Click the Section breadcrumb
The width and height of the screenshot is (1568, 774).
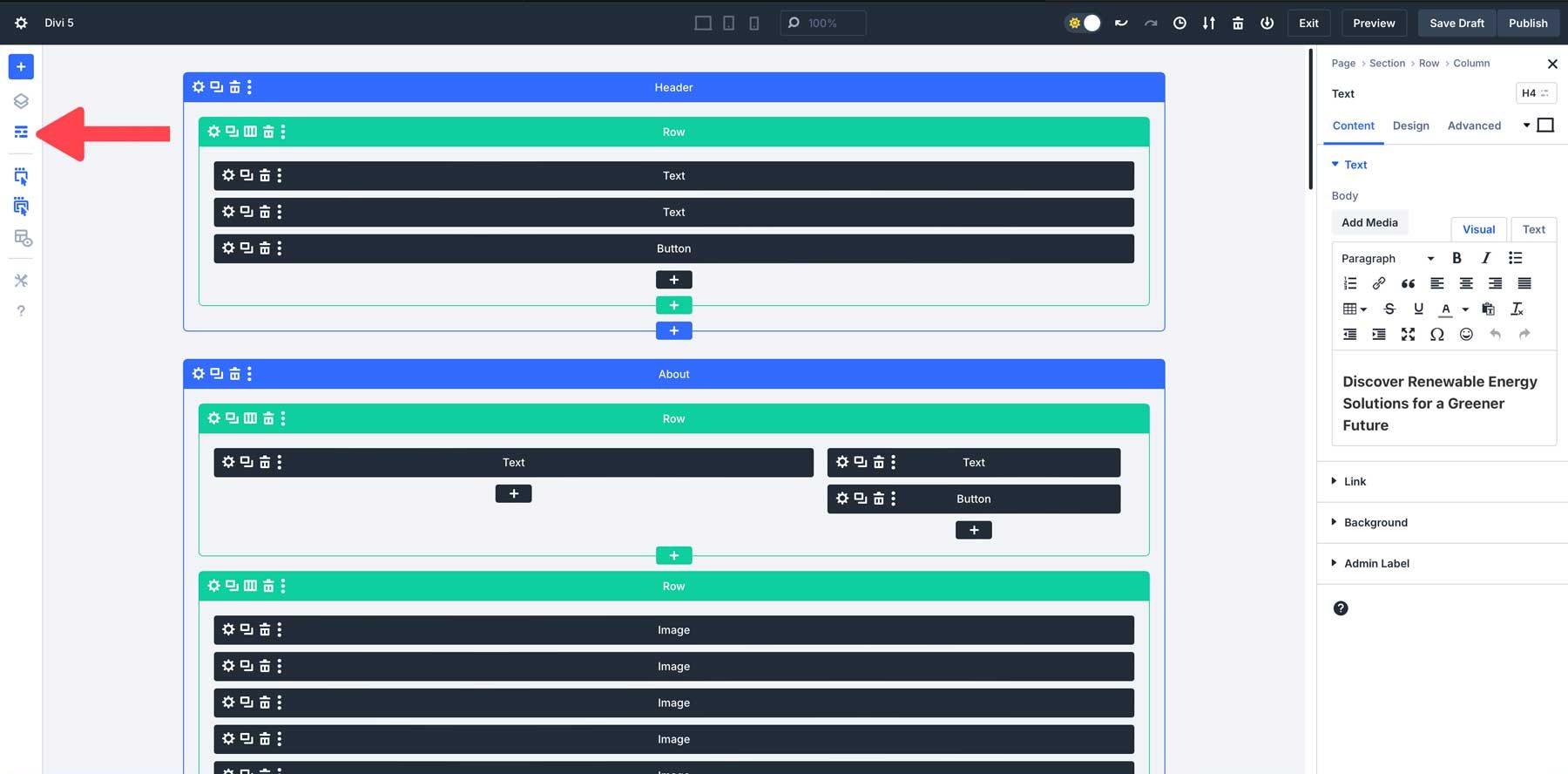point(1387,63)
